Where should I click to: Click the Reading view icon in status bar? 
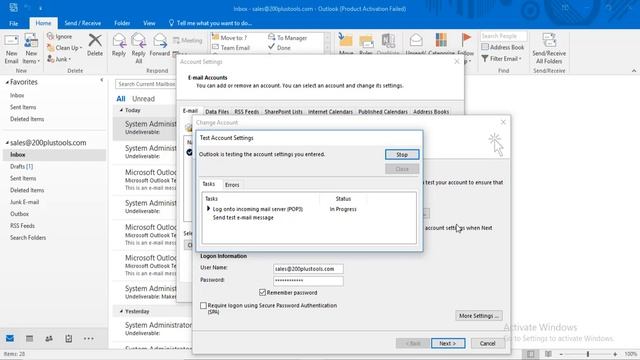pyautogui.click(x=548, y=354)
